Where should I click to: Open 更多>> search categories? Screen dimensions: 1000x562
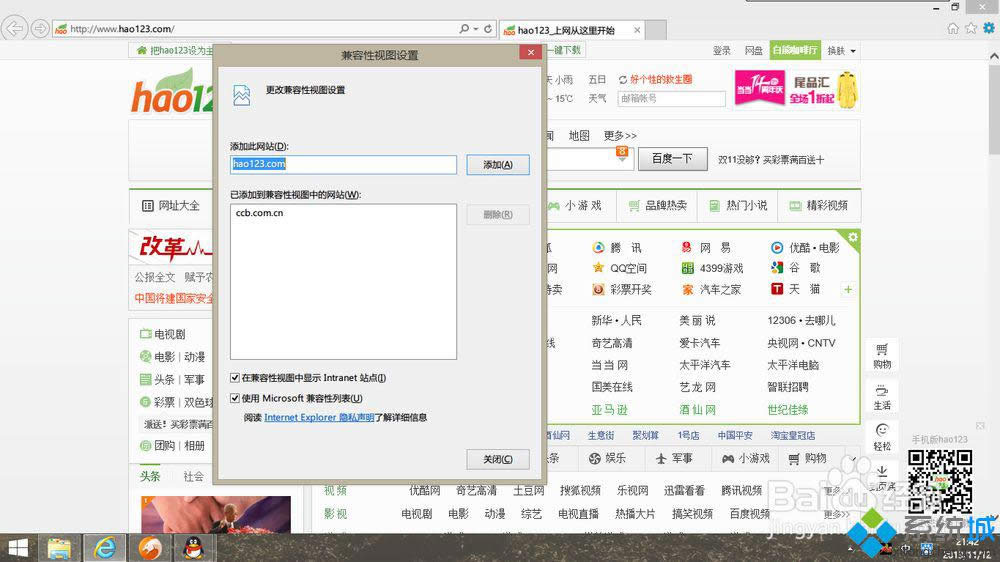point(620,135)
